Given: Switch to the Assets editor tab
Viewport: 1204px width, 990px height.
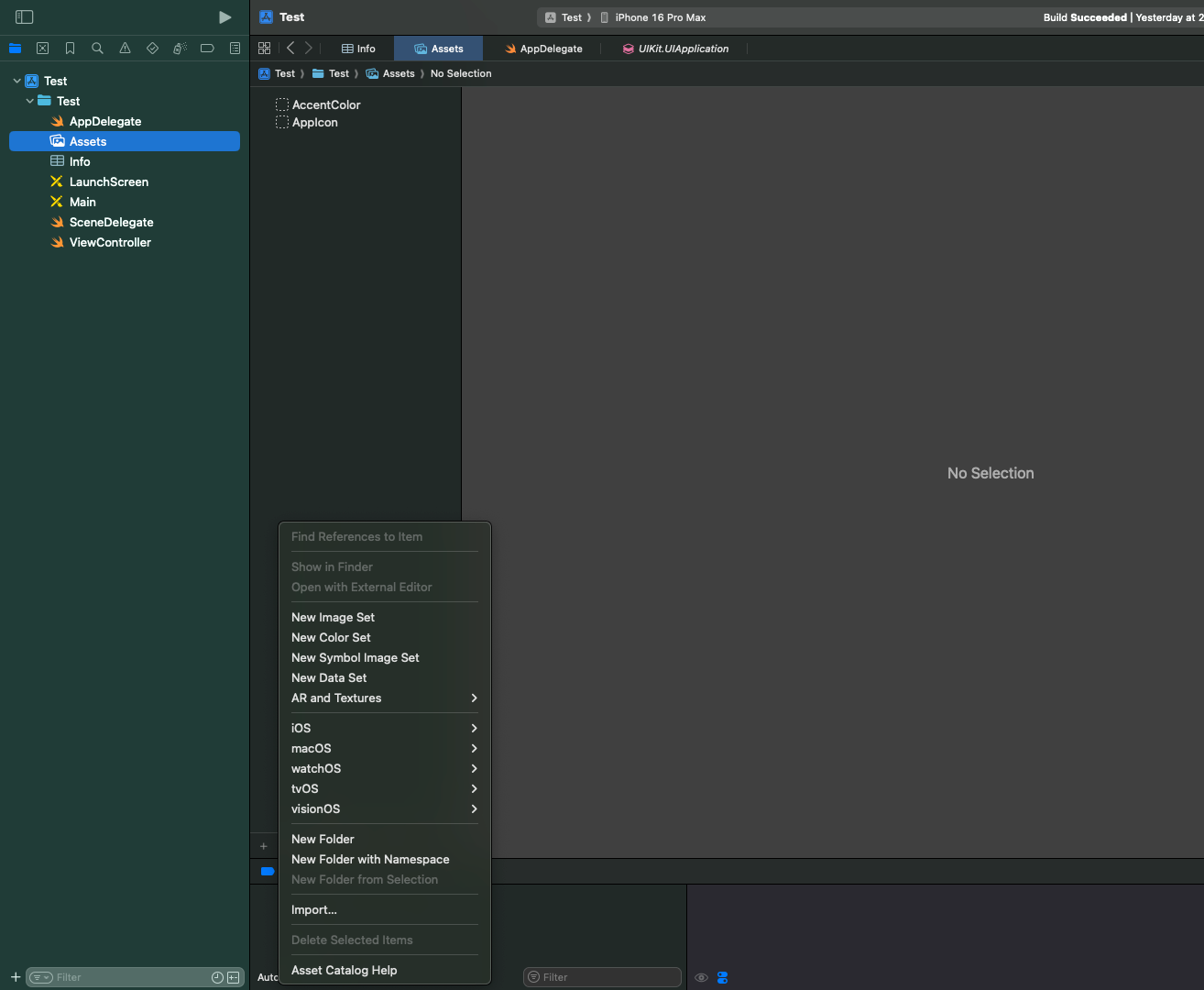Looking at the screenshot, I should pos(439,49).
